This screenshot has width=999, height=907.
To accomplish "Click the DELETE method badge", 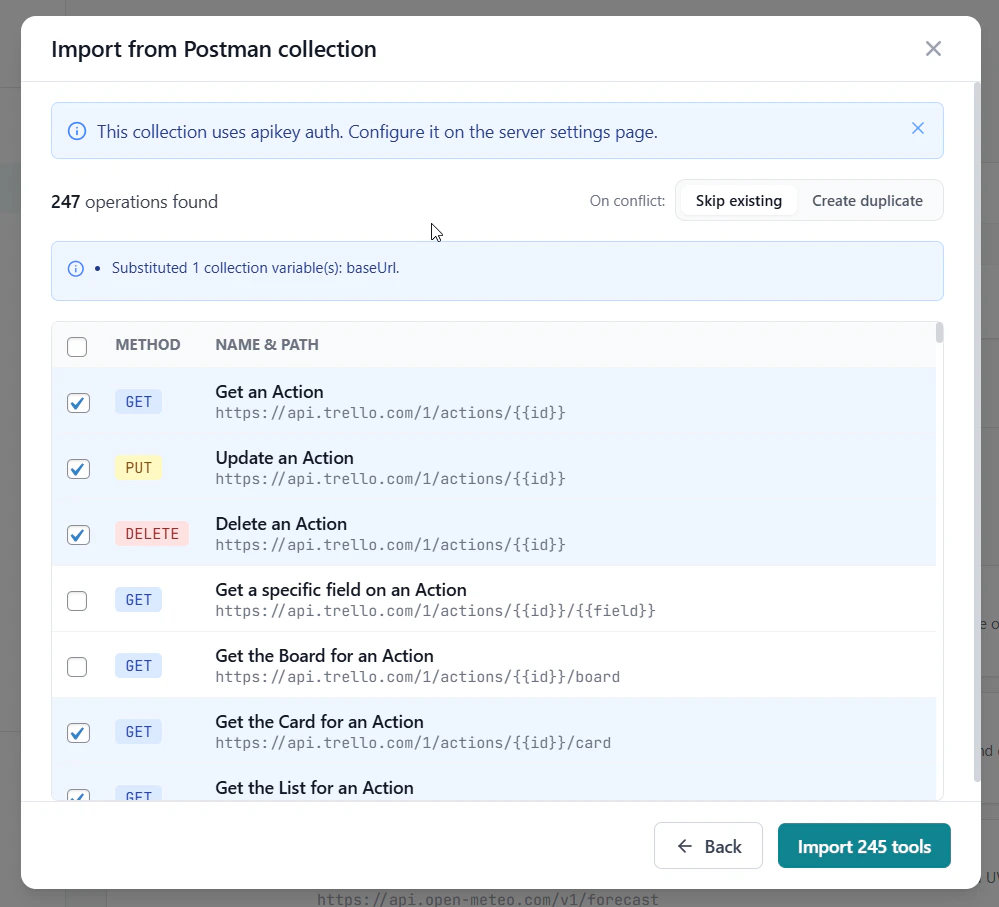I will 152,534.
